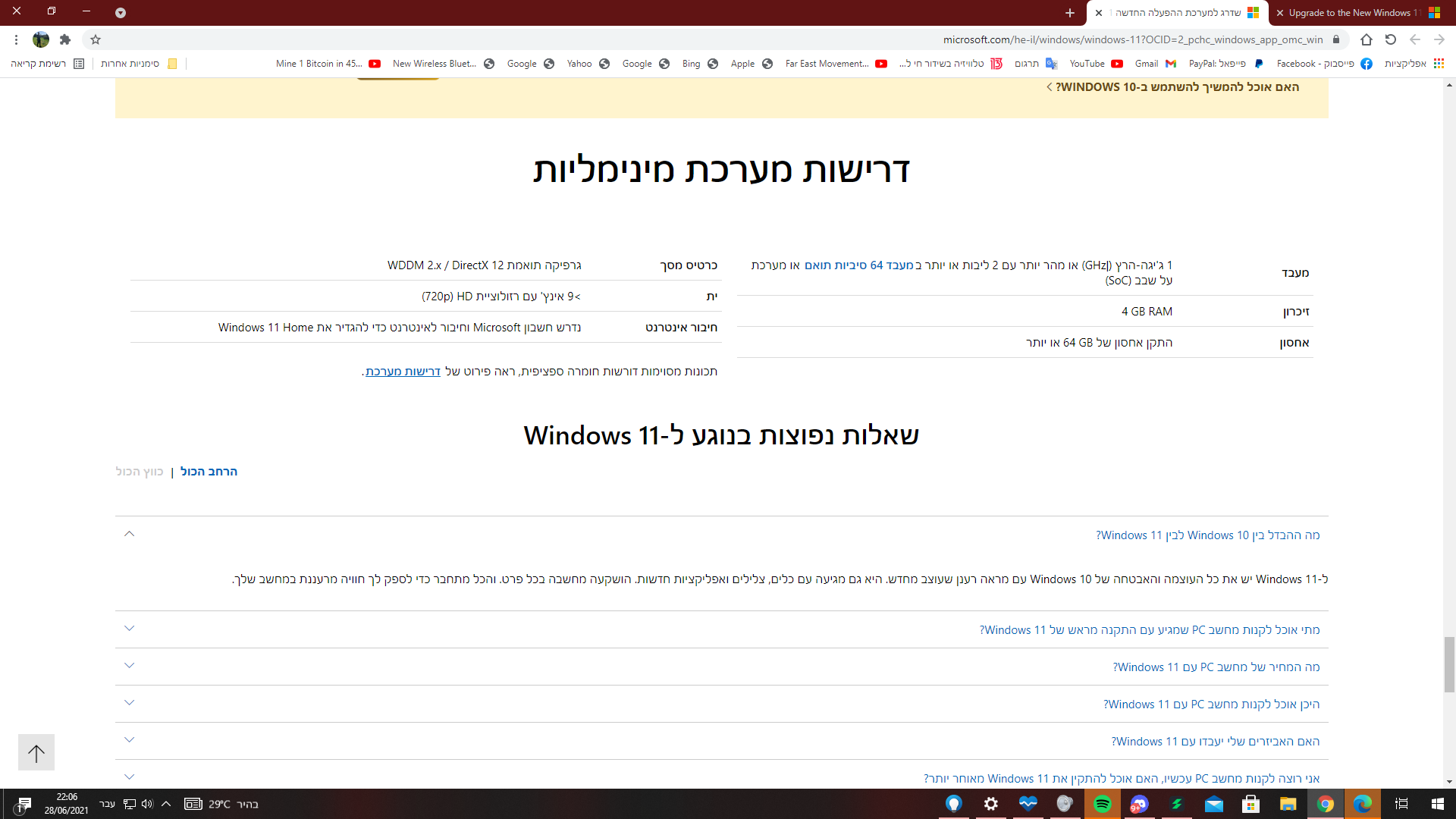Open Windows Settings gear on the taskbar
The image size is (1456, 819).
[990, 804]
